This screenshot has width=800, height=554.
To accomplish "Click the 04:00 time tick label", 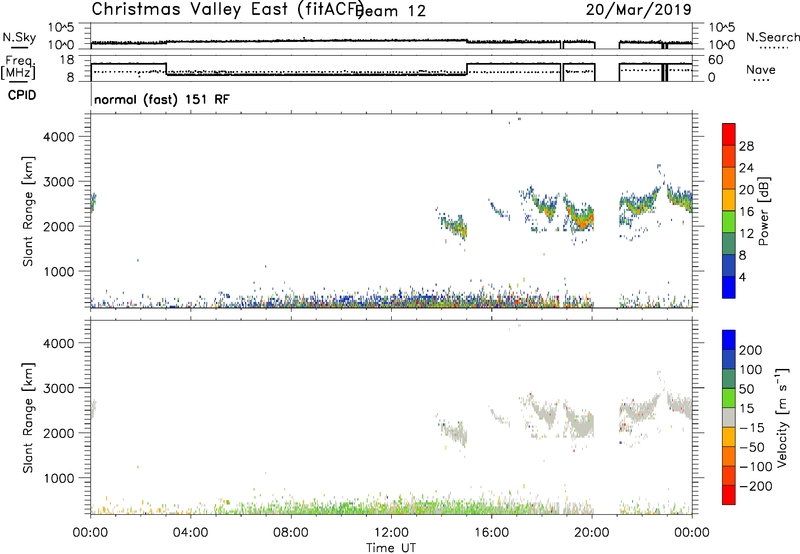I will click(x=190, y=533).
